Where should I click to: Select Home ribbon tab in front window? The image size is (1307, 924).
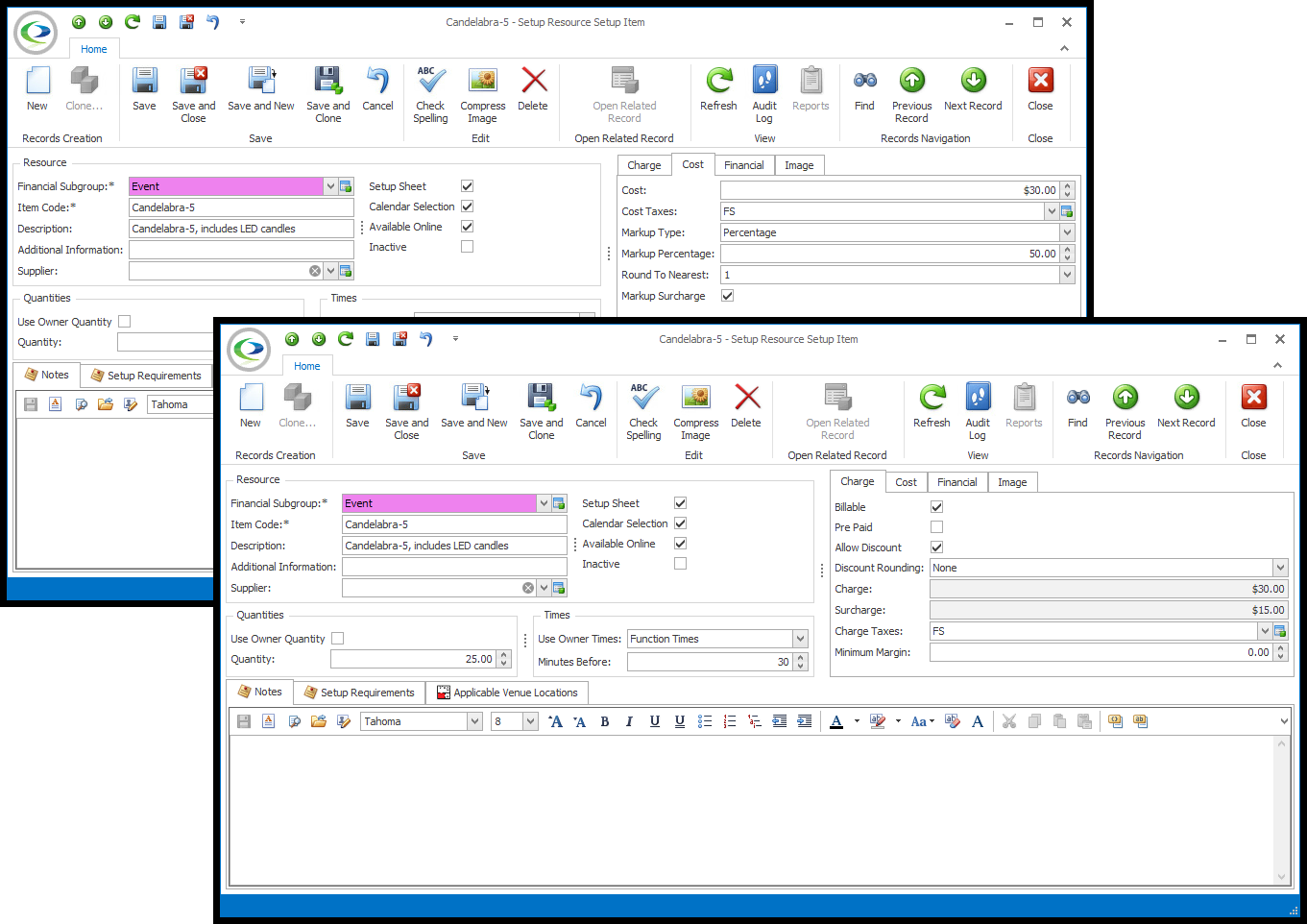(307, 366)
